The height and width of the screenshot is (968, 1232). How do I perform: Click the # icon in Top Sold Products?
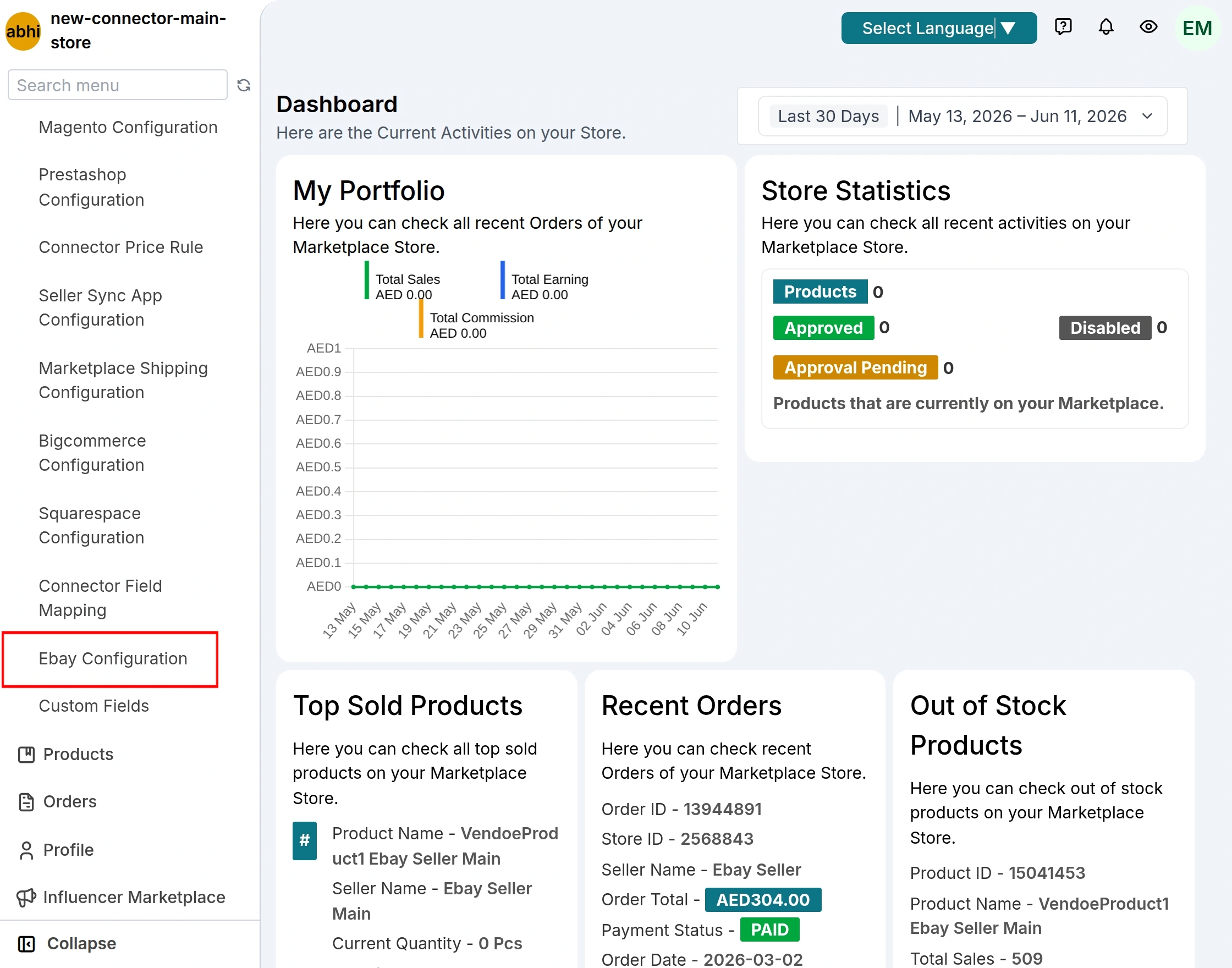click(x=304, y=840)
